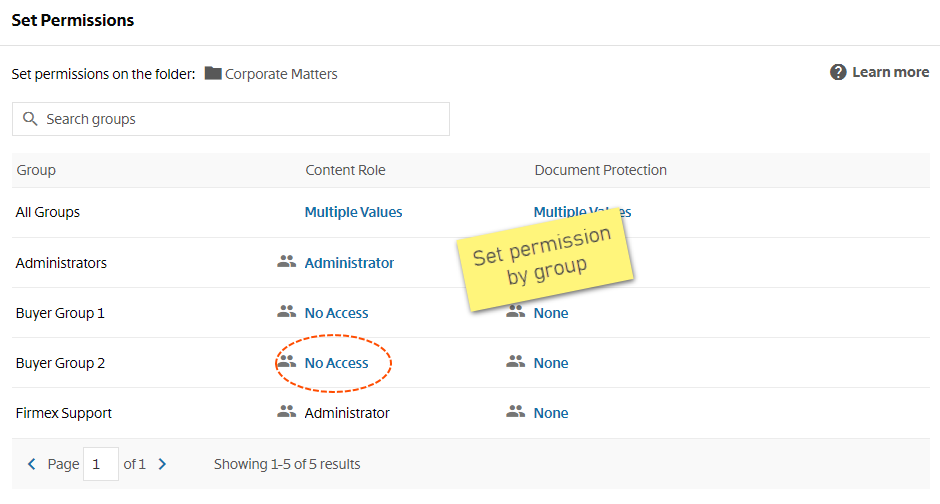Image resolution: width=940 pixels, height=504 pixels.
Task: Click content role group icon for Buyer Group 2
Action: [x=287, y=361]
